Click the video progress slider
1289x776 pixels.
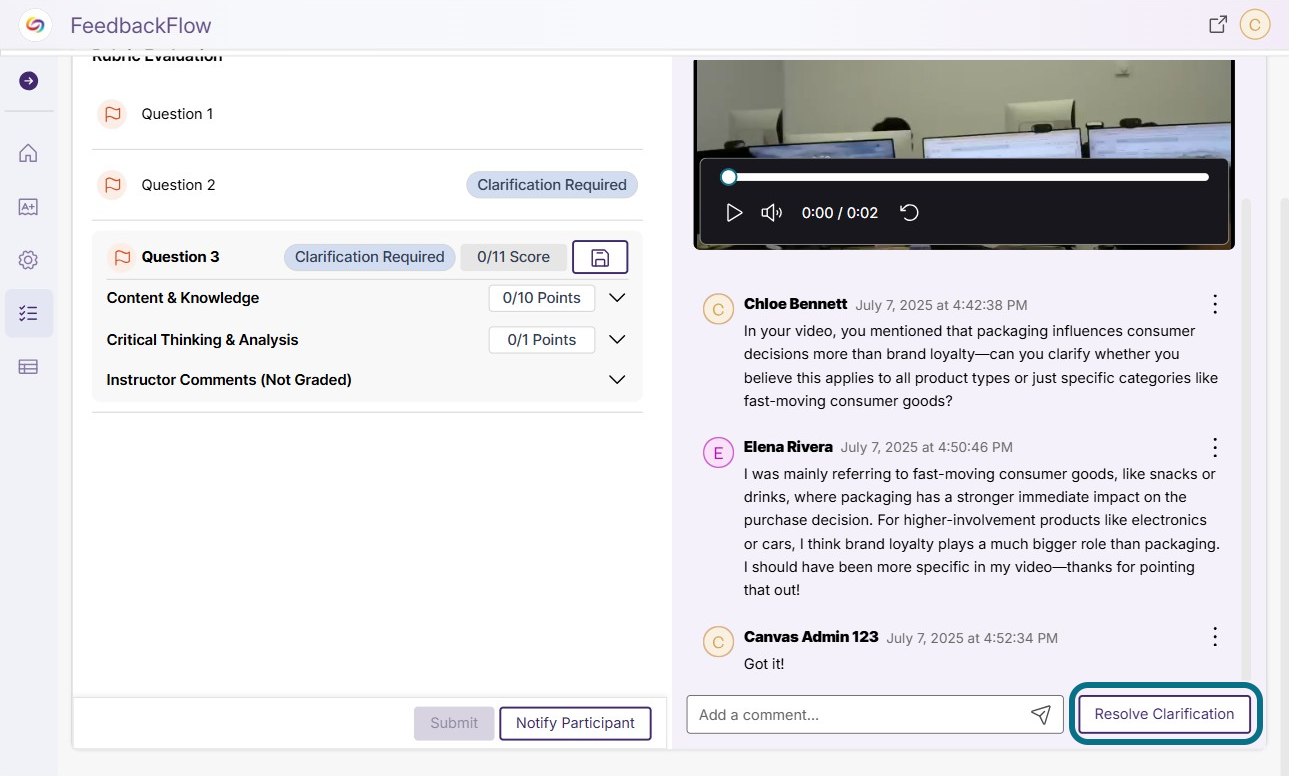click(x=968, y=177)
